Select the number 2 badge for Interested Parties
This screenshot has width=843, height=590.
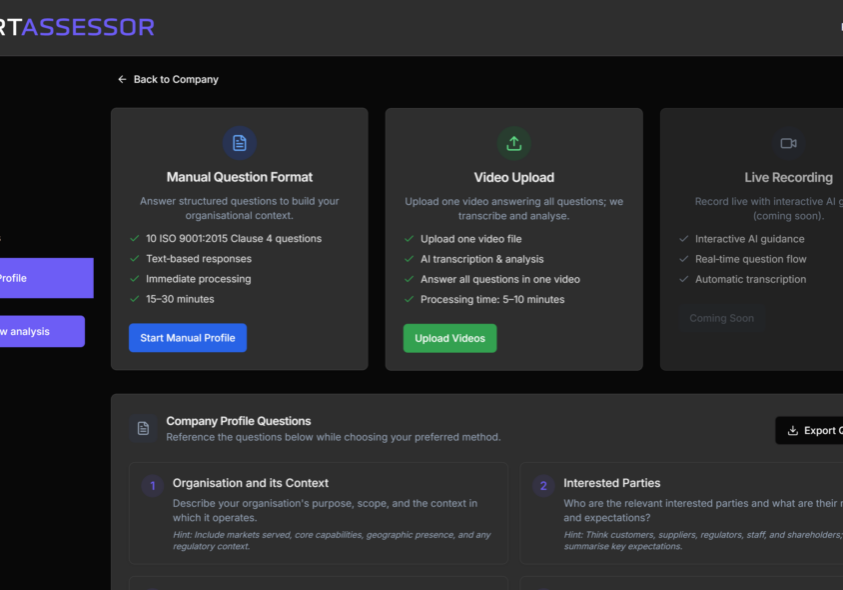click(x=543, y=486)
